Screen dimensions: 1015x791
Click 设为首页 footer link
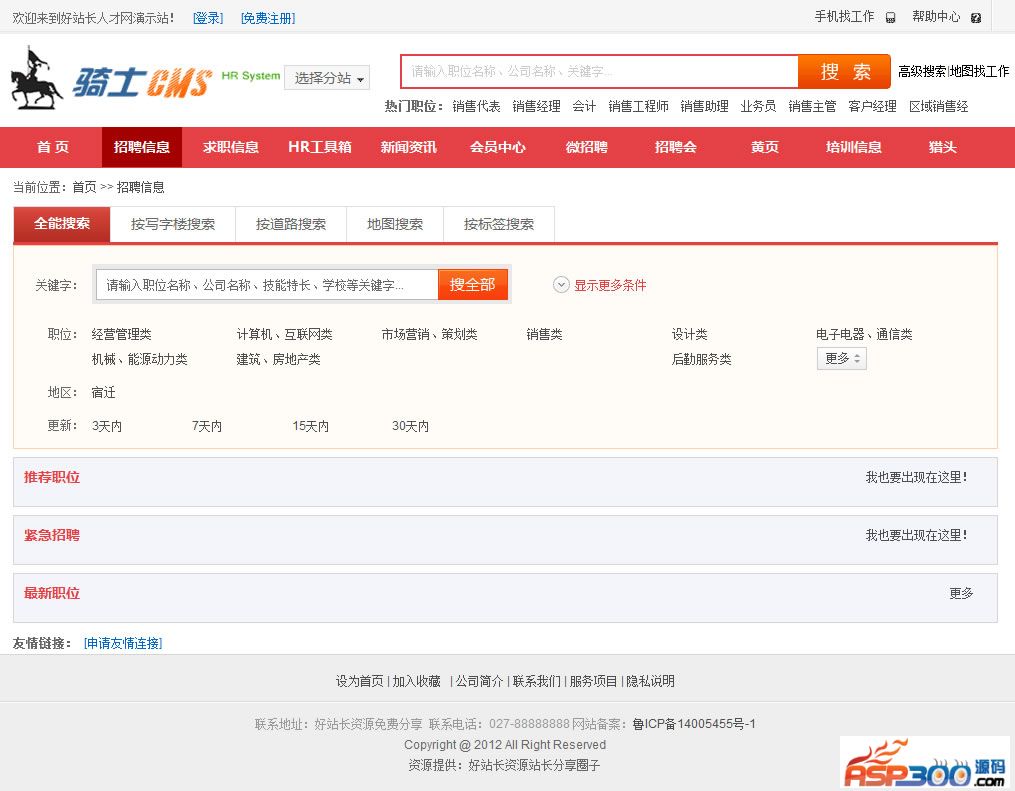pos(359,682)
